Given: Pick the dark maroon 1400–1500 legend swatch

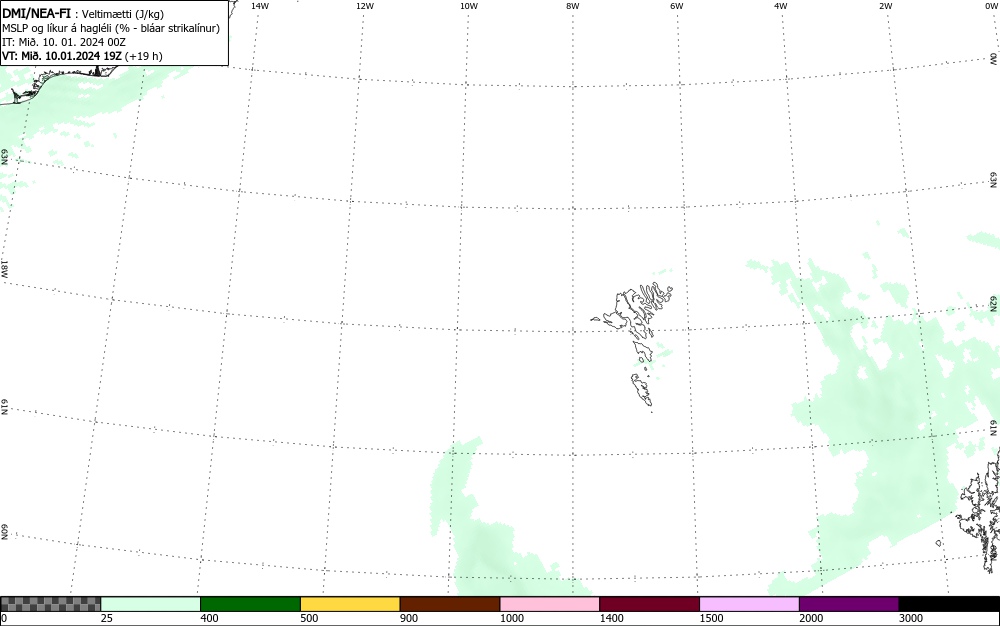Looking at the screenshot, I should click(x=649, y=604).
